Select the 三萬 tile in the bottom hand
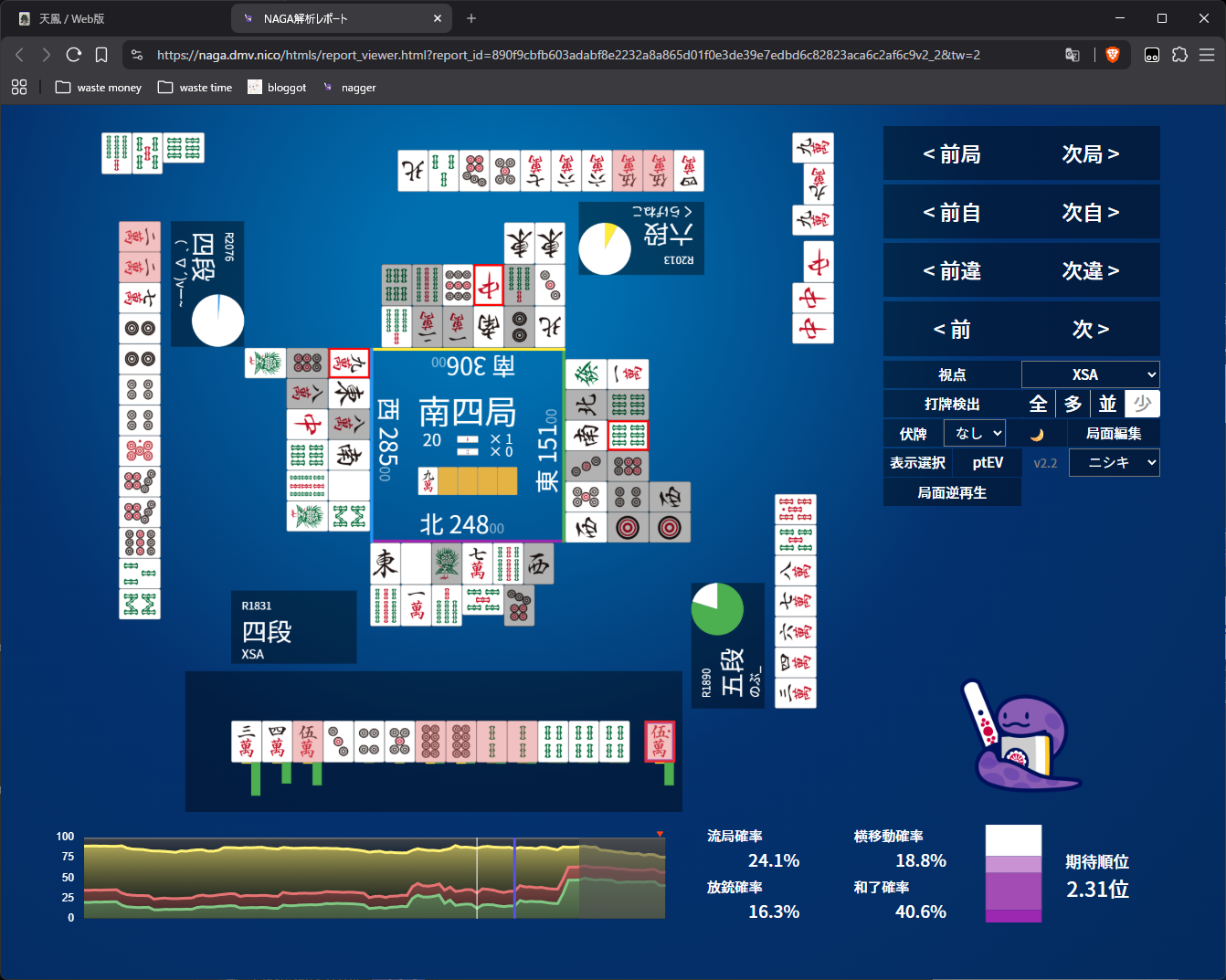1226x980 pixels. point(247,741)
